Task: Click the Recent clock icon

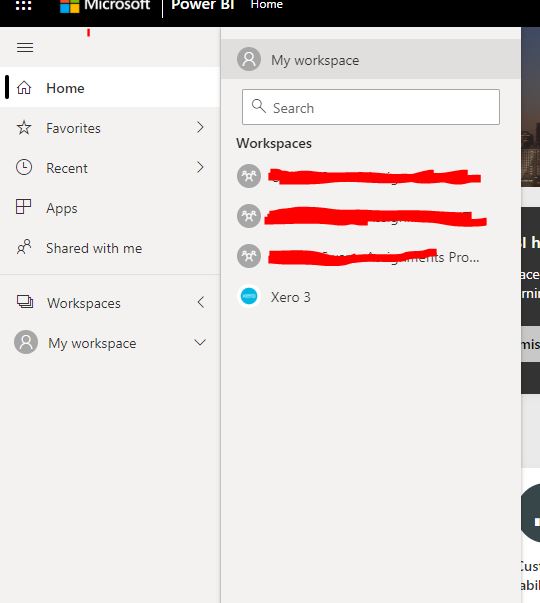Action: click(x=24, y=168)
